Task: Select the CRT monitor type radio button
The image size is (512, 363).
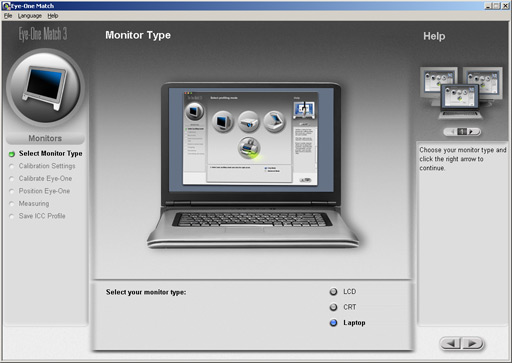Action: (x=333, y=307)
